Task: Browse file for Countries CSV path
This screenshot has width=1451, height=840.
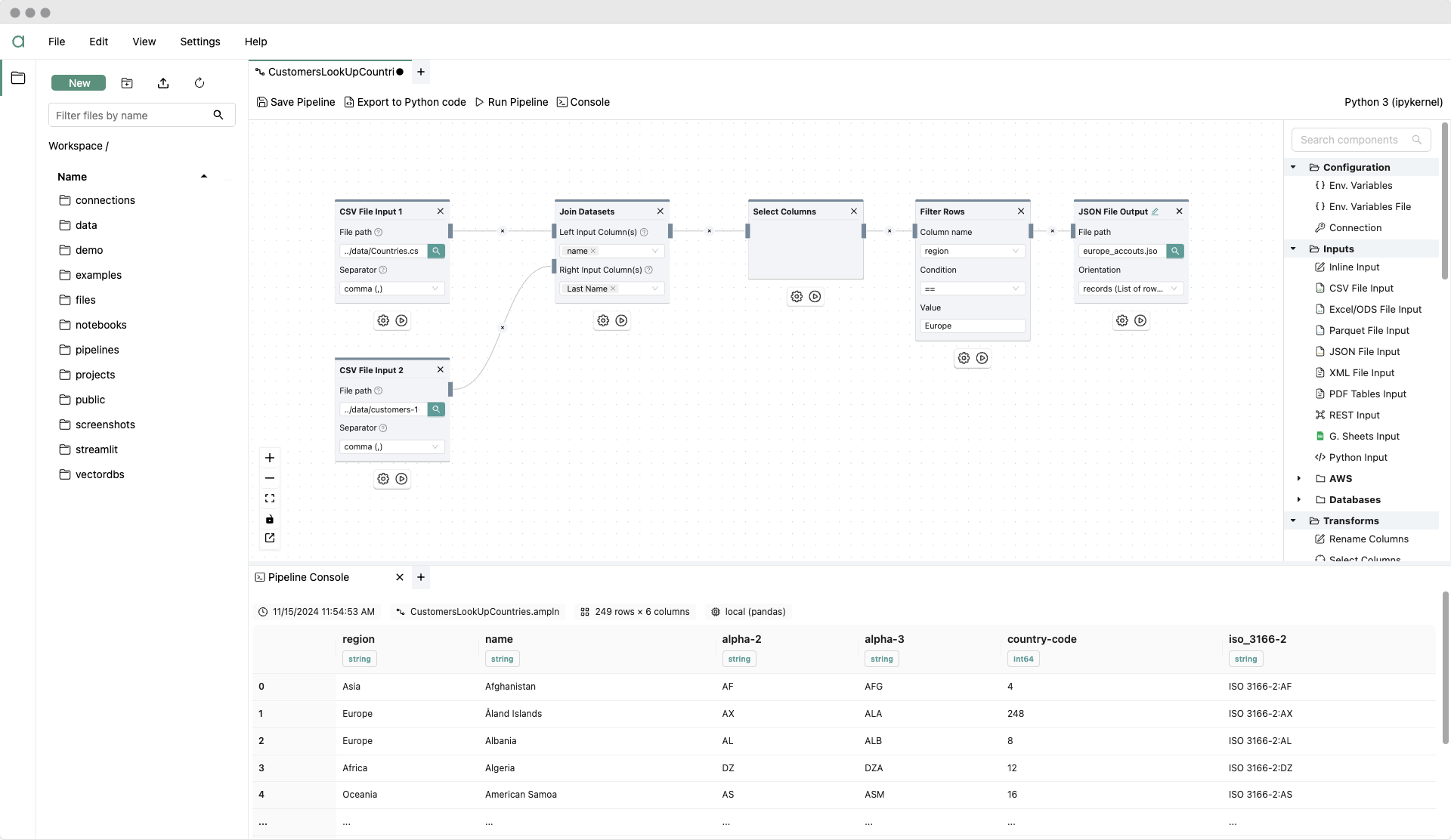Action: (436, 251)
